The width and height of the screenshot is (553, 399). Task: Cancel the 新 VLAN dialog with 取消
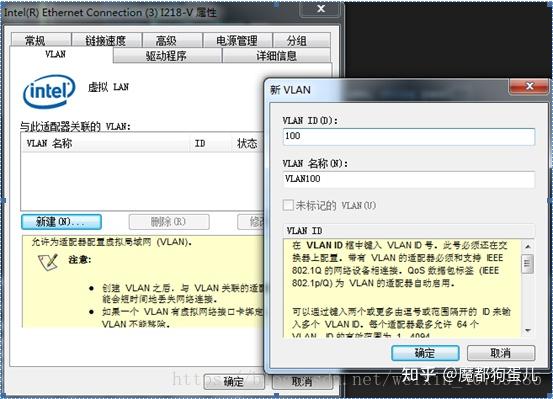click(x=501, y=353)
